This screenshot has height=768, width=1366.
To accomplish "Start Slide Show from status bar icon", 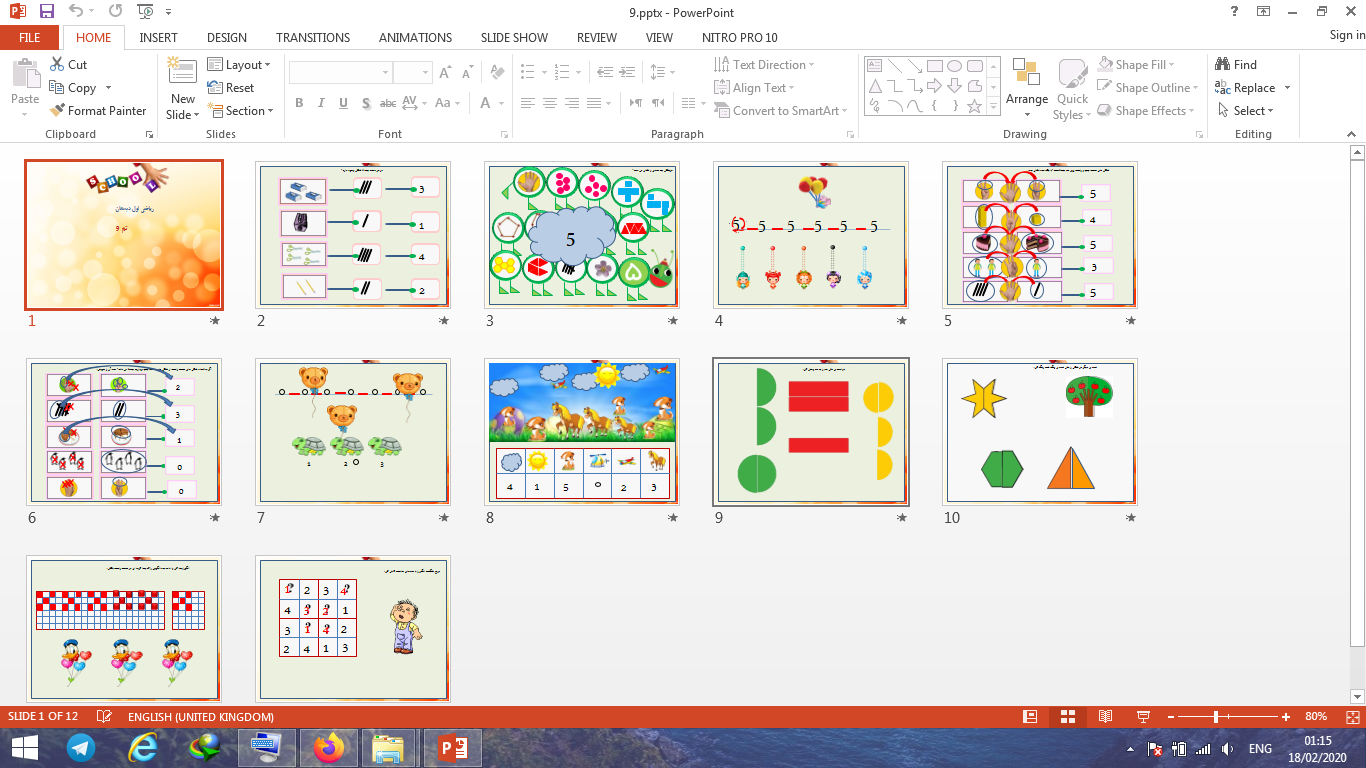I will tap(1143, 717).
